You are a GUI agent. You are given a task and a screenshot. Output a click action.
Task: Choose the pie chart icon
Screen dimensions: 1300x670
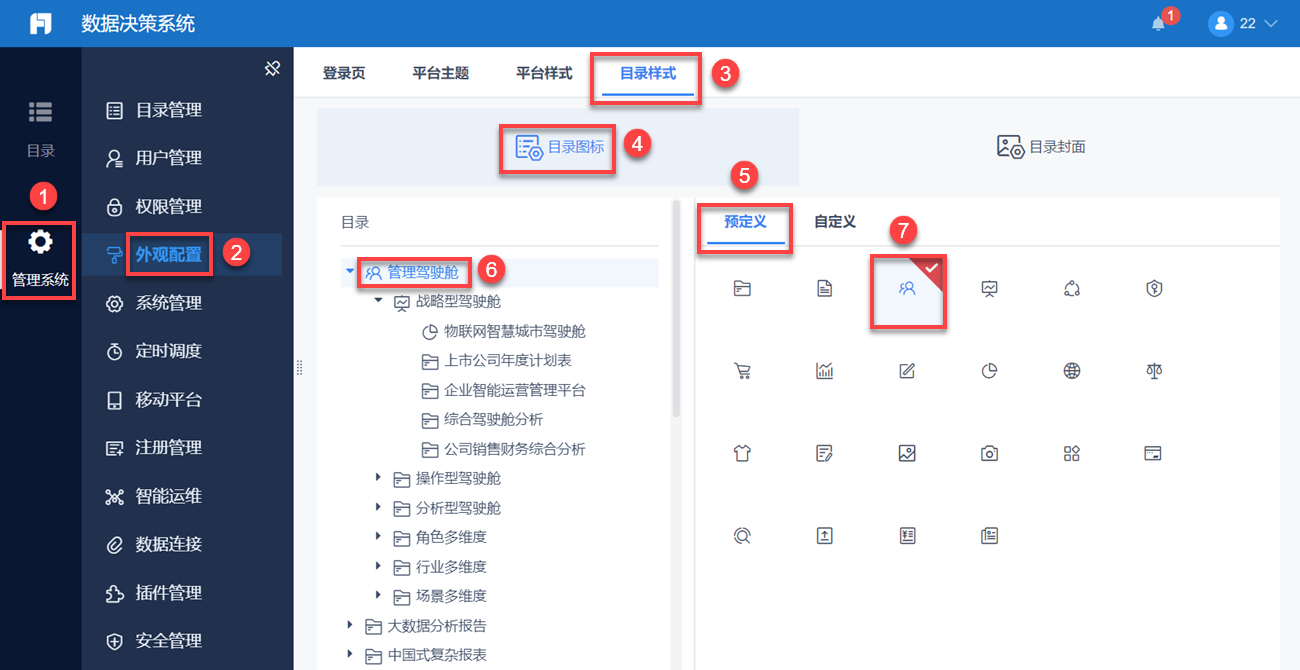pyautogui.click(x=989, y=371)
